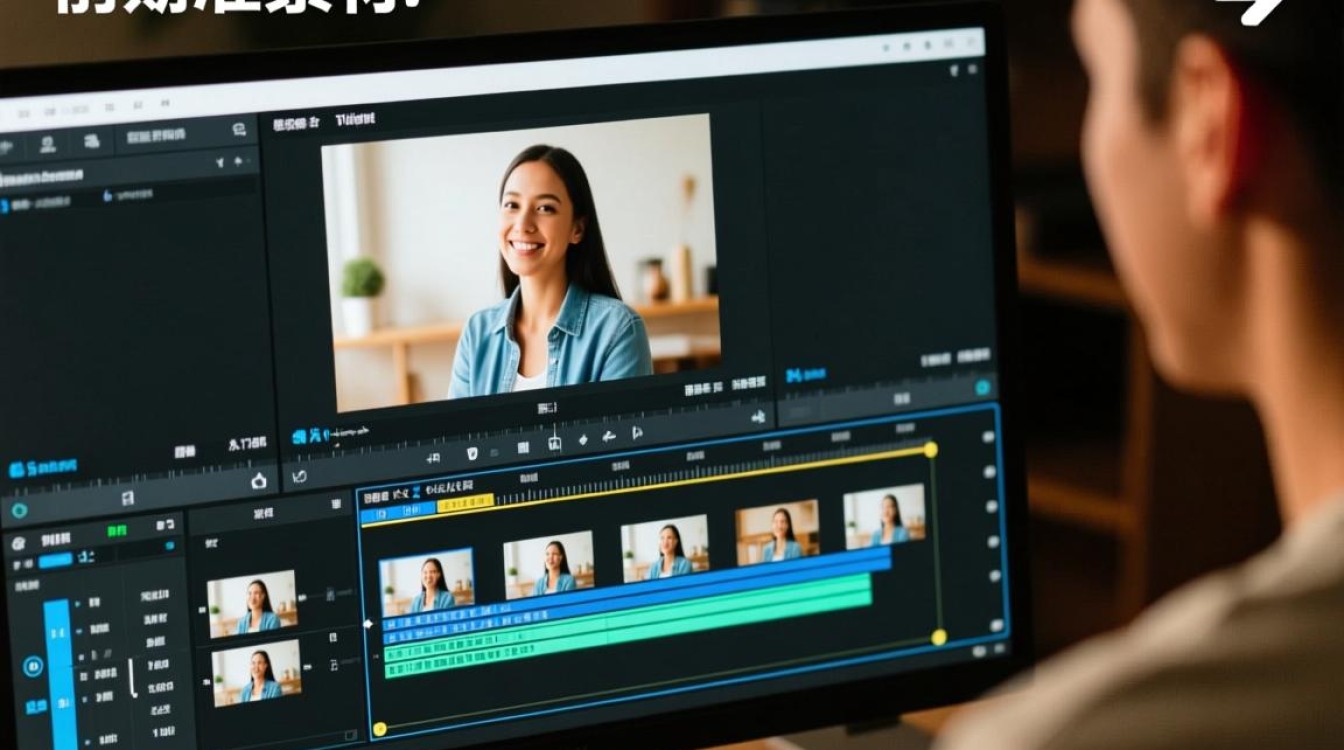
Task: Select the top green audio clip bar
Action: tap(629, 618)
